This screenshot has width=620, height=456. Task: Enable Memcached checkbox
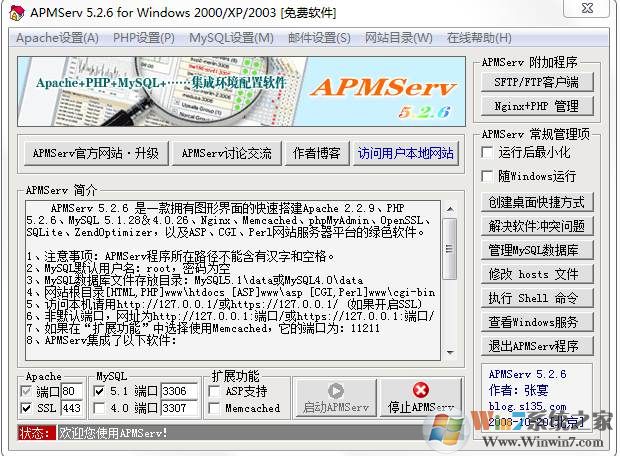(x=214, y=408)
